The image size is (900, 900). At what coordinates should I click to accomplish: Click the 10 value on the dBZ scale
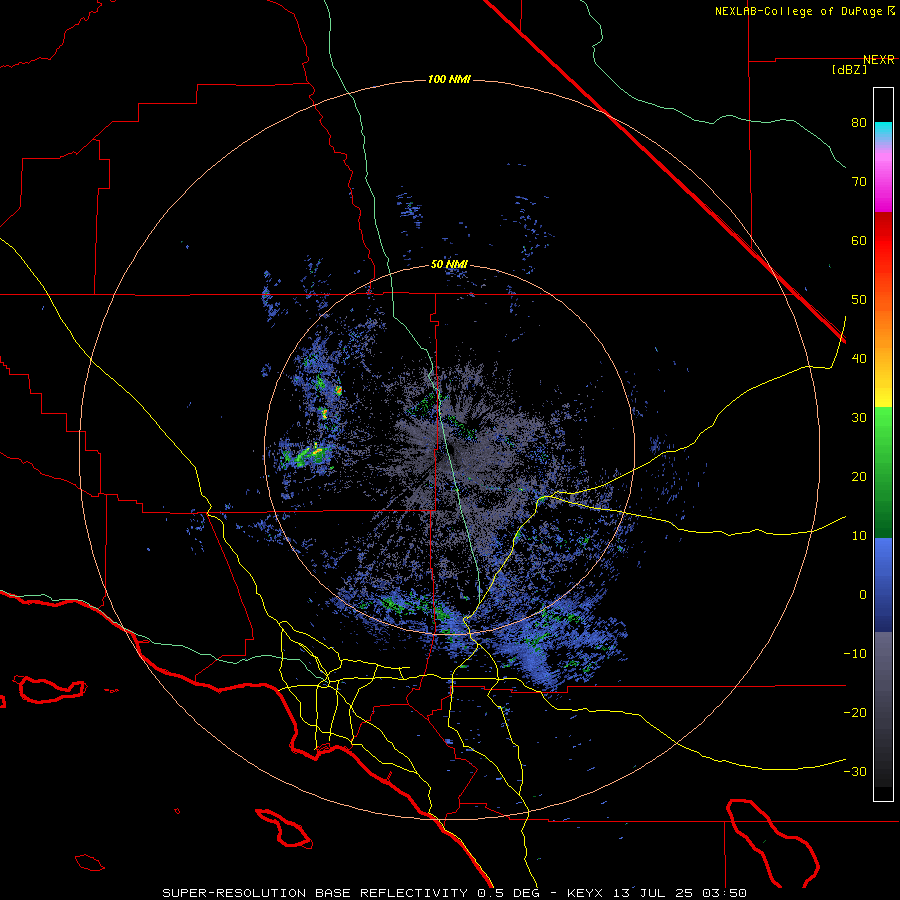tap(859, 536)
